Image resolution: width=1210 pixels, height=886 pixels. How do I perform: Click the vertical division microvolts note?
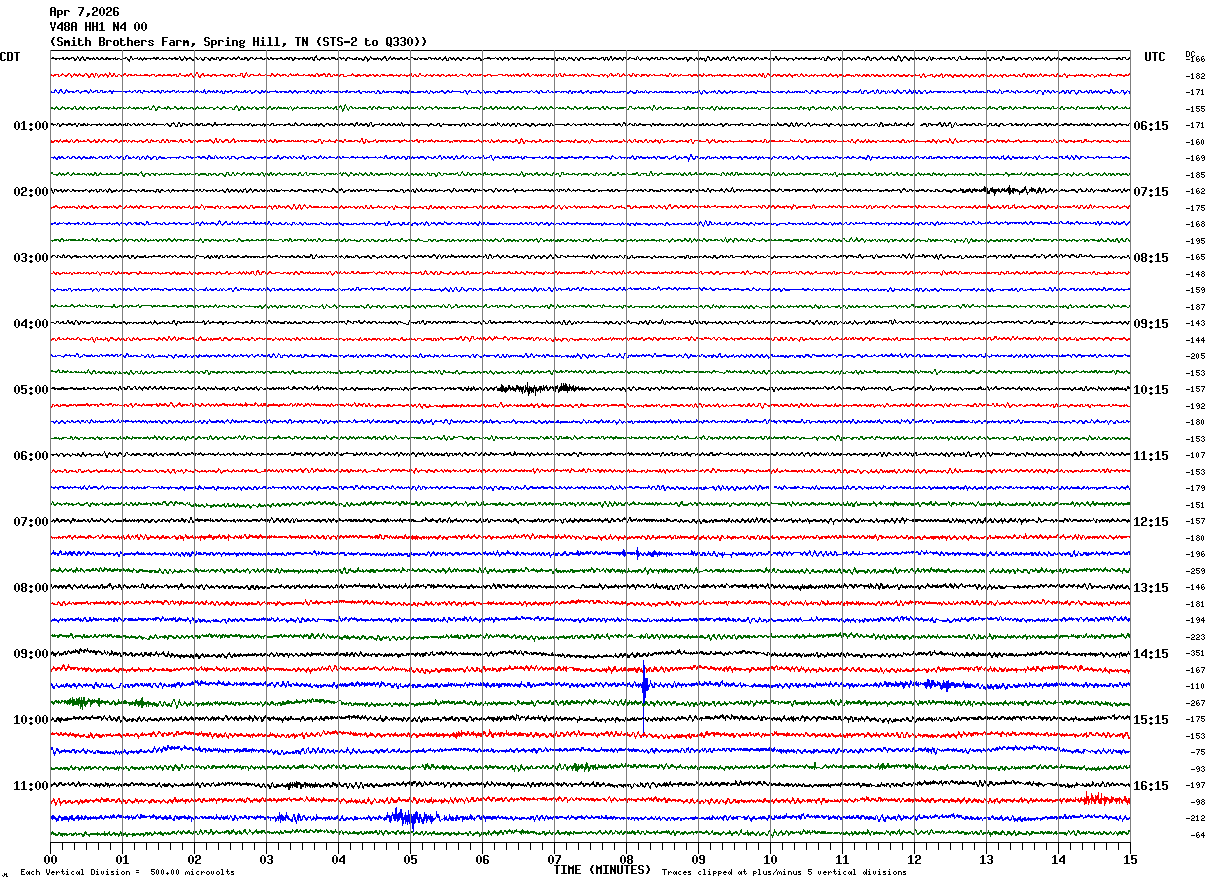(x=127, y=873)
